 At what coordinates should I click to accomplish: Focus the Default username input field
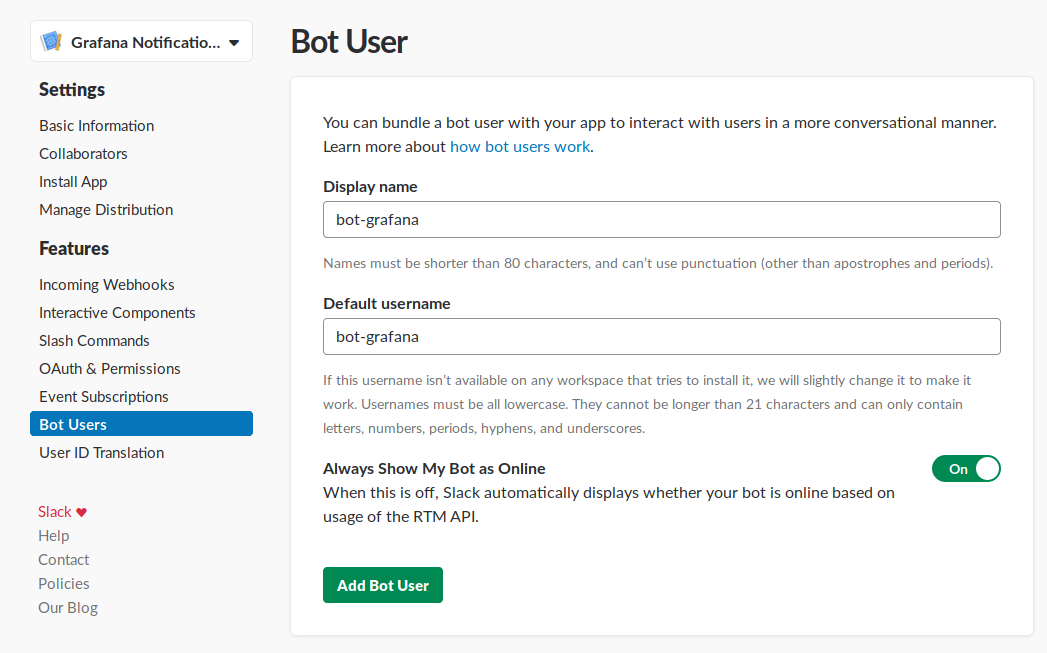click(662, 337)
